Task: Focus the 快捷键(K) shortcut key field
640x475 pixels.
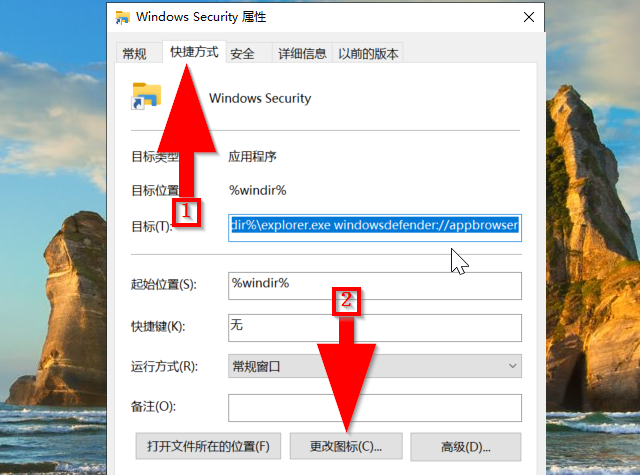Action: tap(375, 328)
